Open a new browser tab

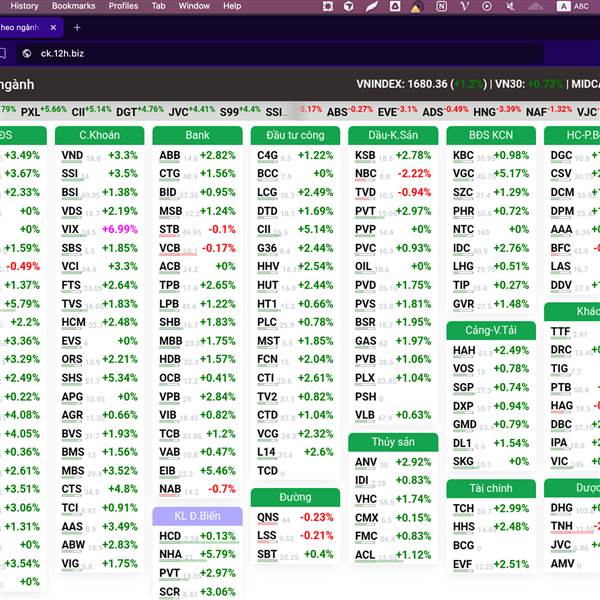77,28
